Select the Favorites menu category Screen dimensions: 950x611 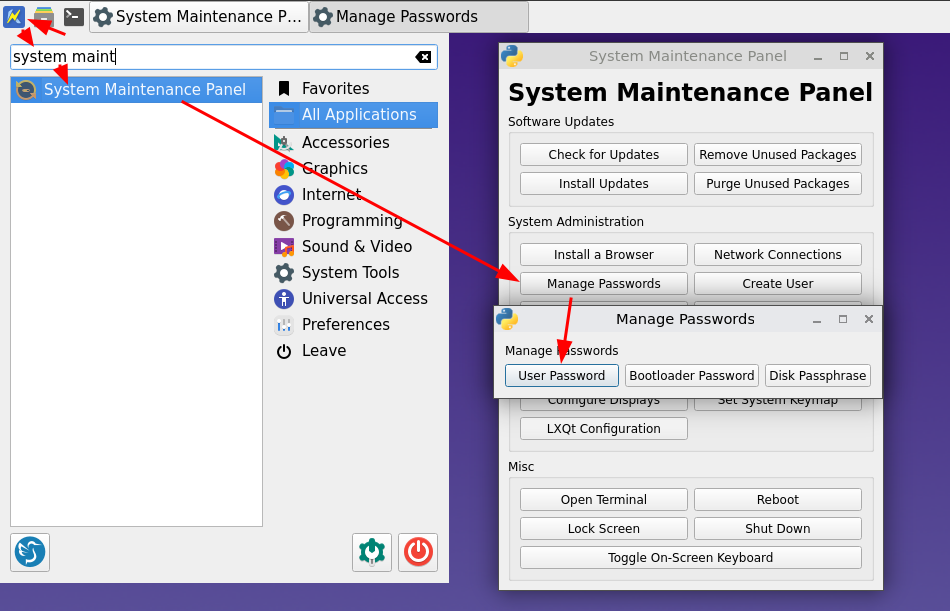coord(335,89)
